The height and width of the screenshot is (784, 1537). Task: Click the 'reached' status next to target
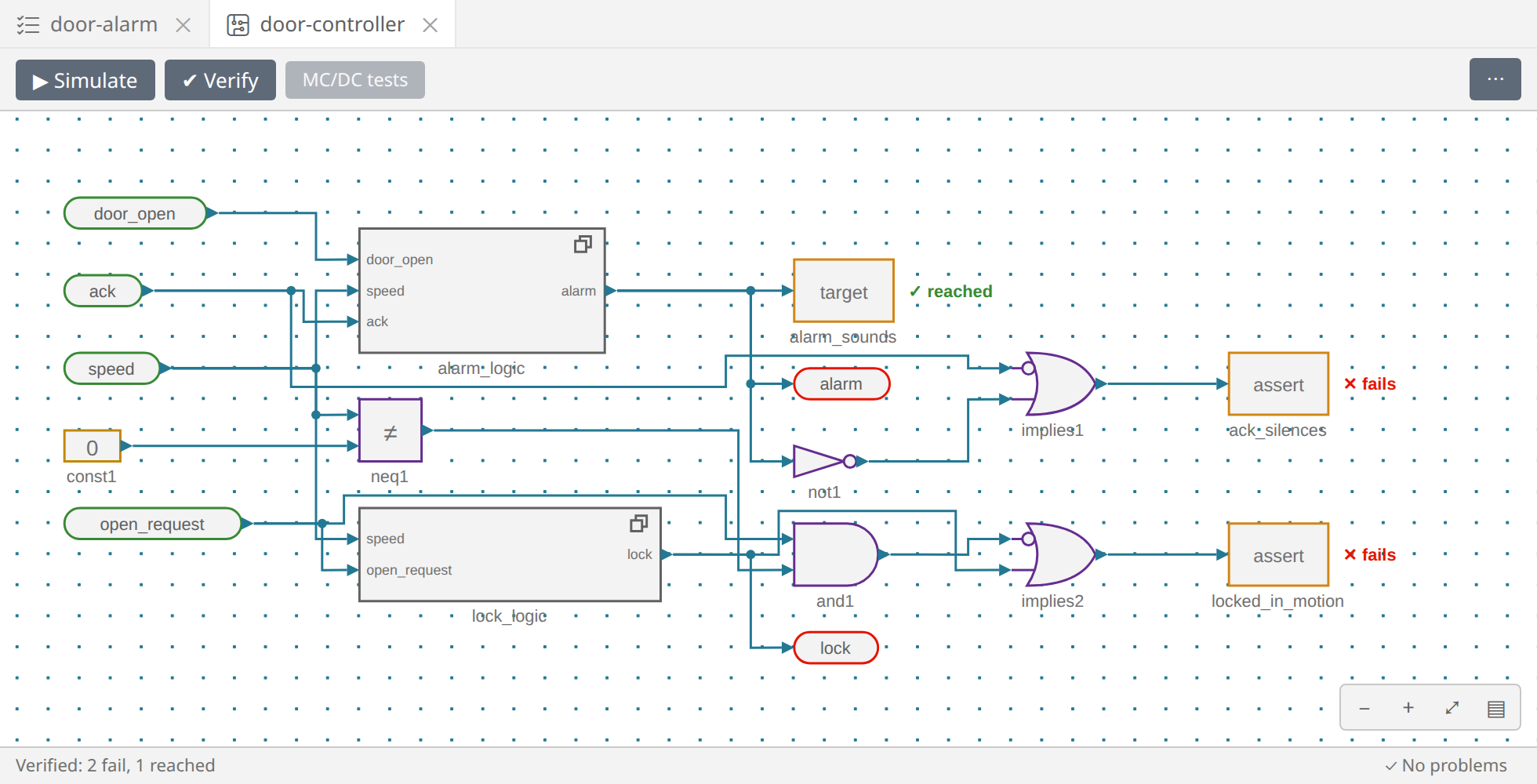pyautogui.click(x=951, y=291)
